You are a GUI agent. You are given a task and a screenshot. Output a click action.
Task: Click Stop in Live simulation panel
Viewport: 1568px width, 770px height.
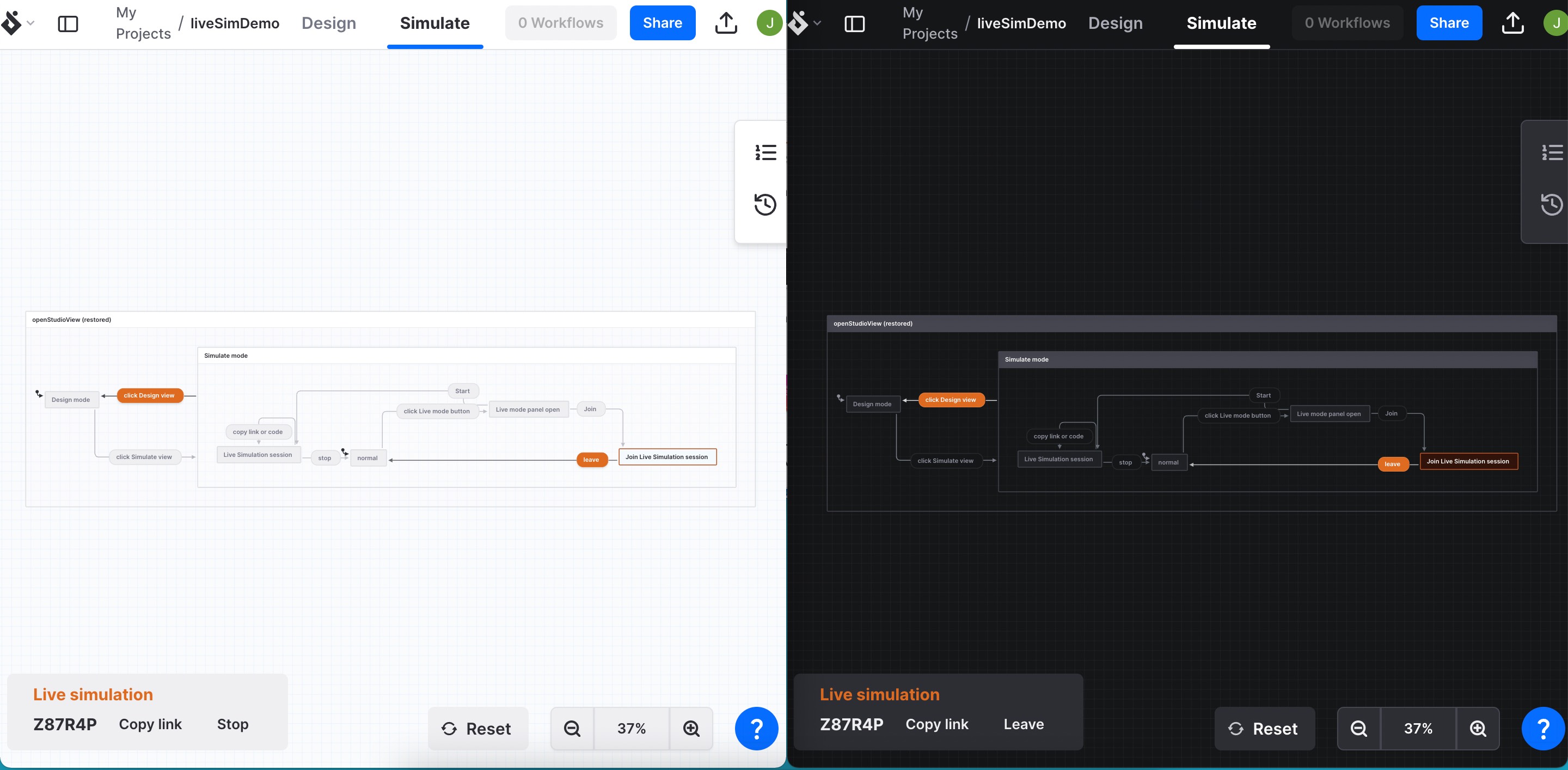pyautogui.click(x=232, y=724)
